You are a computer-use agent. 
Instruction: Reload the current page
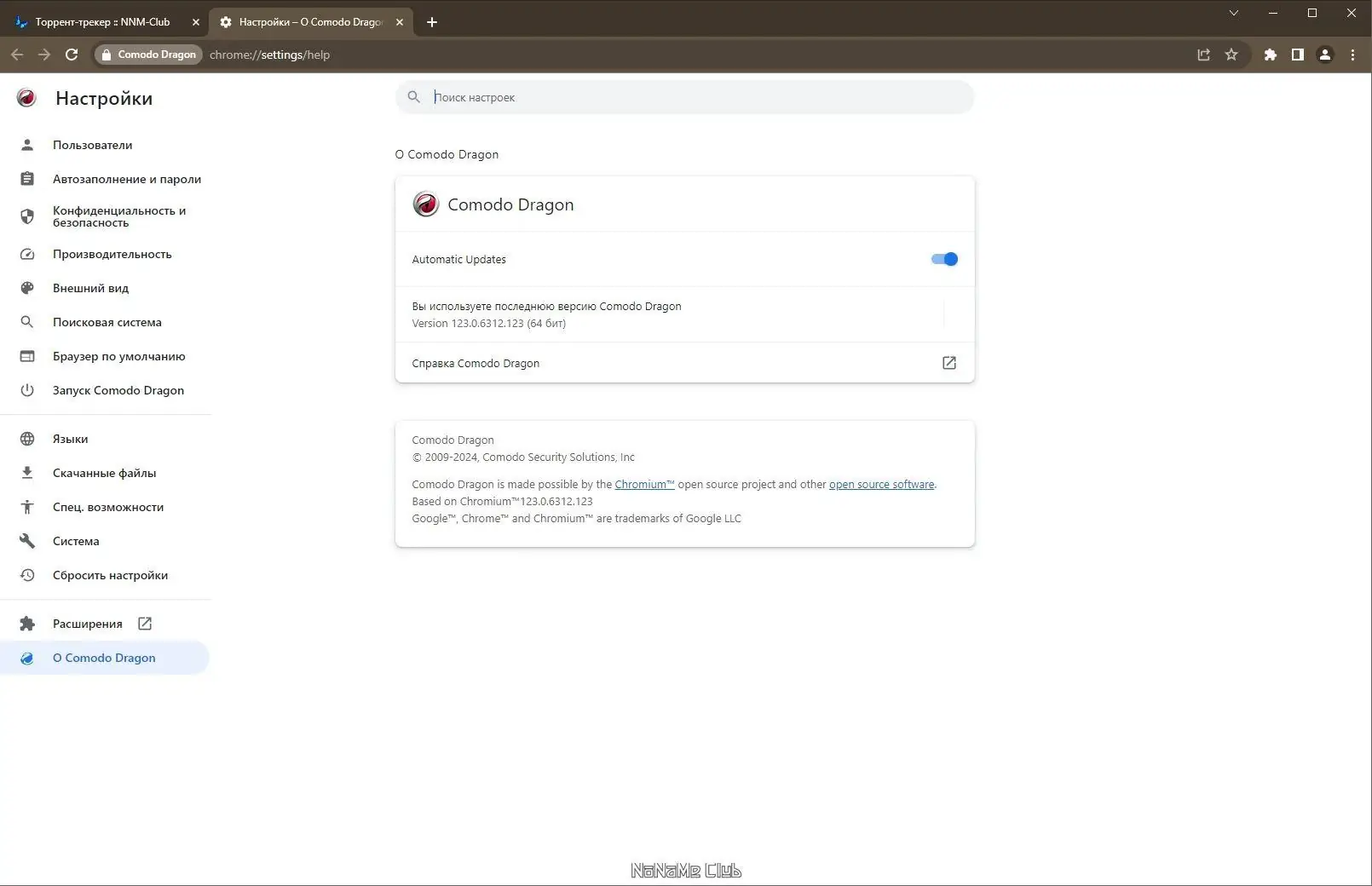pos(72,55)
